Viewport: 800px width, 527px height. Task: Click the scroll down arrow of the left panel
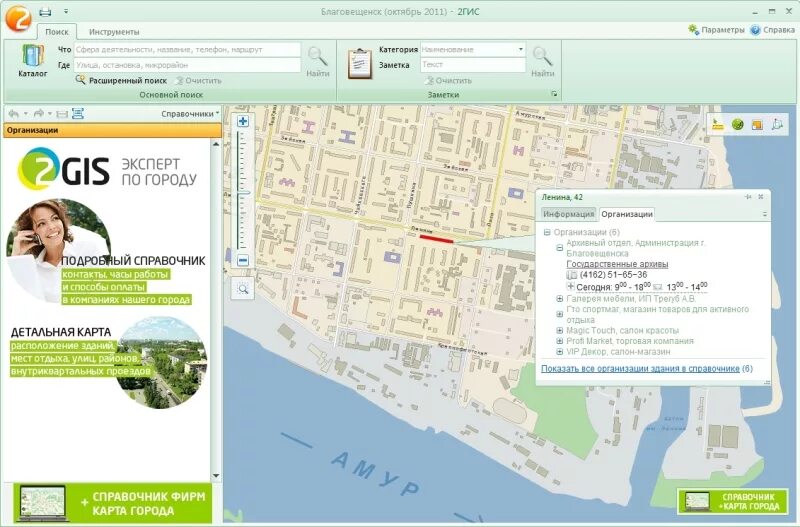[x=216, y=475]
